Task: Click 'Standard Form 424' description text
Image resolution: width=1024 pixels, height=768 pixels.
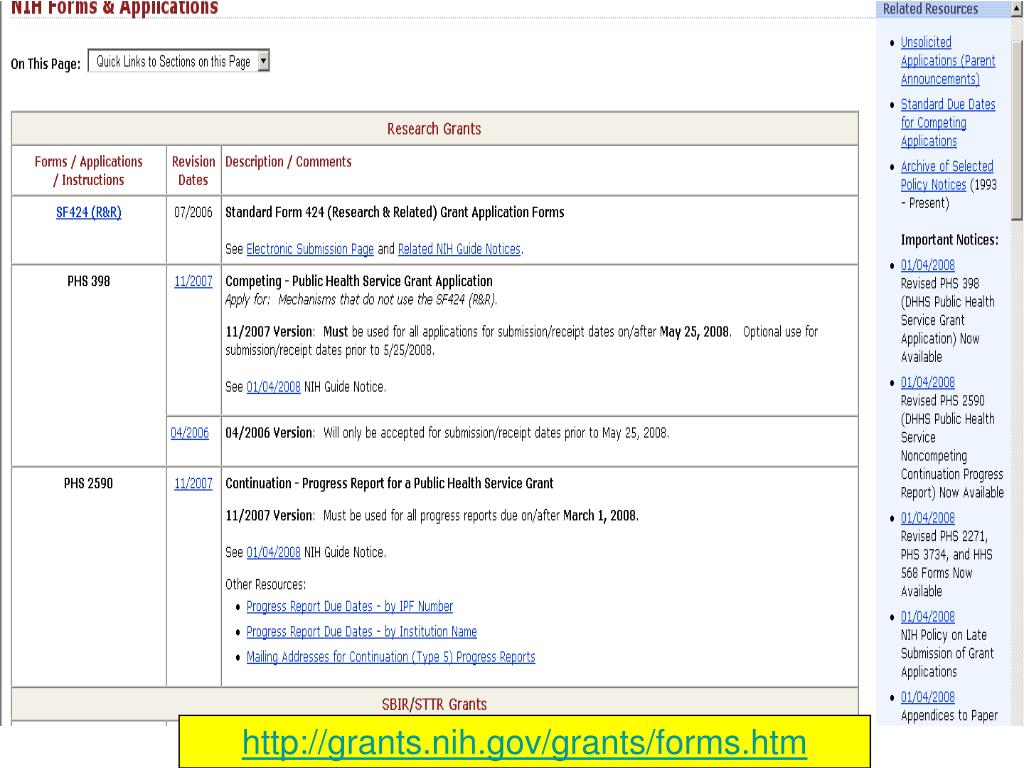Action: [394, 212]
